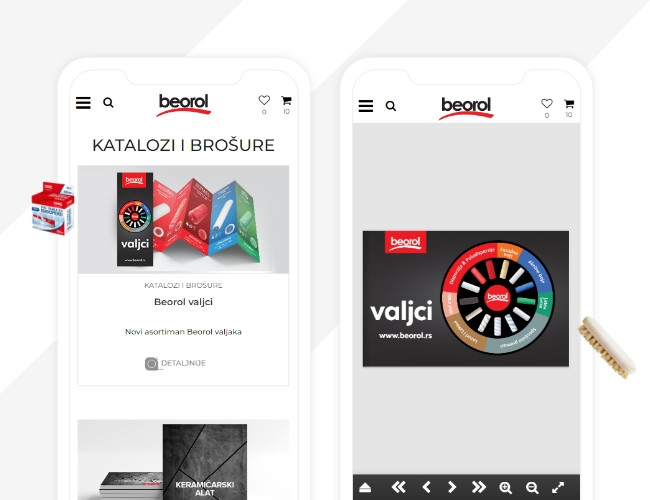The width and height of the screenshot is (650, 500).
Task: Toggle fullscreen brochure view
Action: [x=558, y=488]
